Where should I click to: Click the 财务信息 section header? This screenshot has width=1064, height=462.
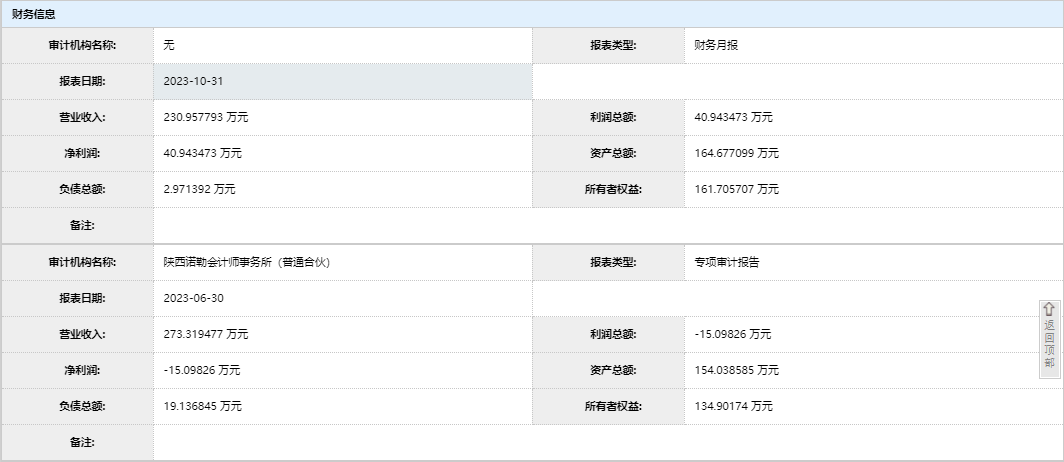[34, 14]
